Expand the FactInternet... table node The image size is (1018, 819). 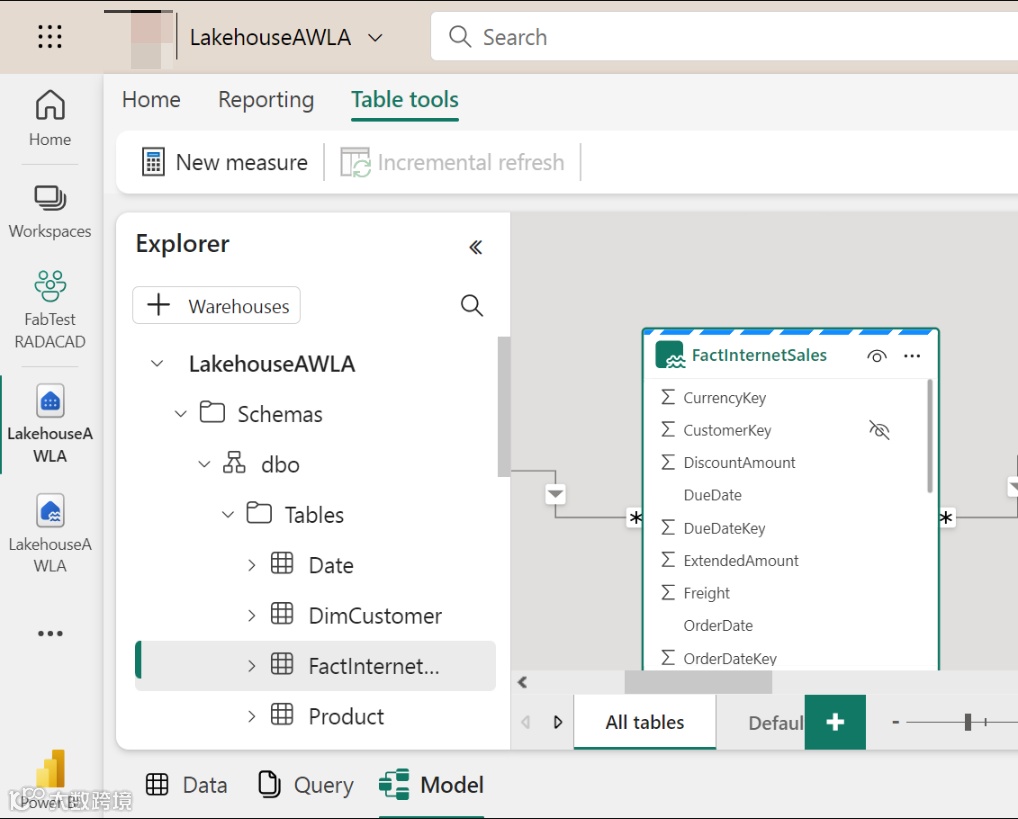(x=252, y=666)
